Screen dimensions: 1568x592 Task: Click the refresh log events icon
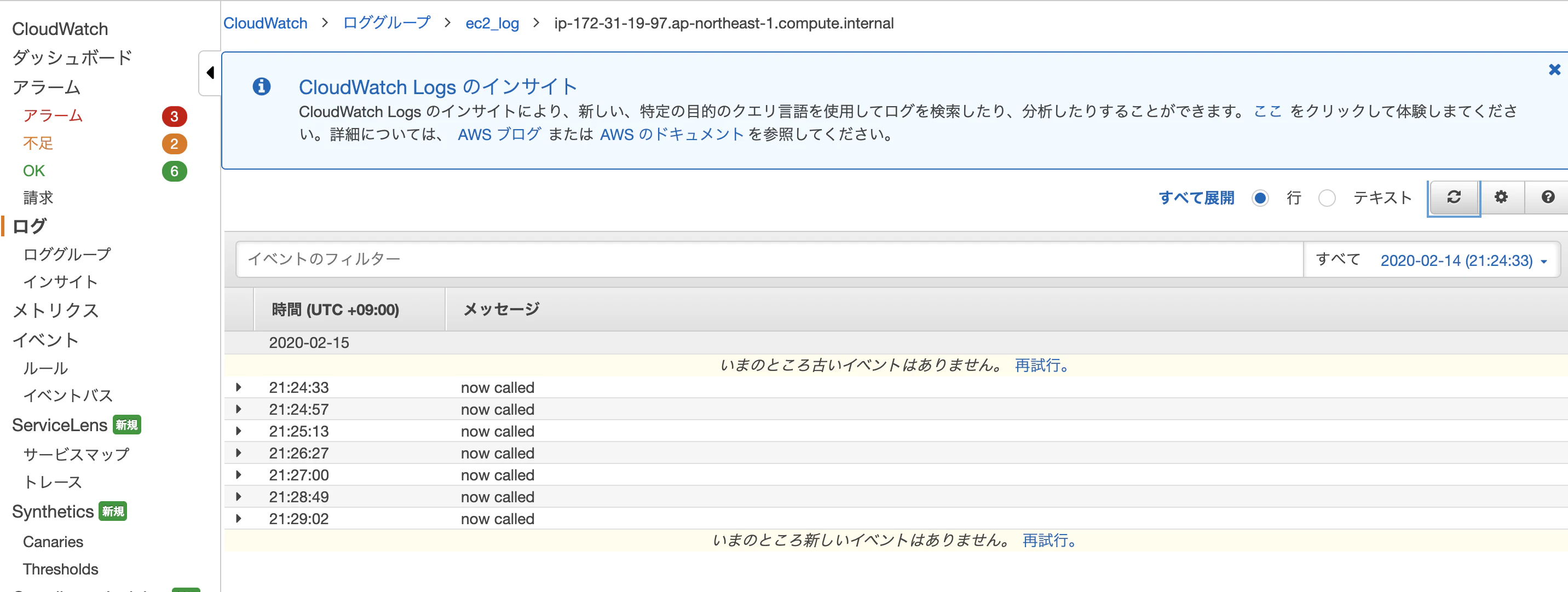[x=1454, y=197]
